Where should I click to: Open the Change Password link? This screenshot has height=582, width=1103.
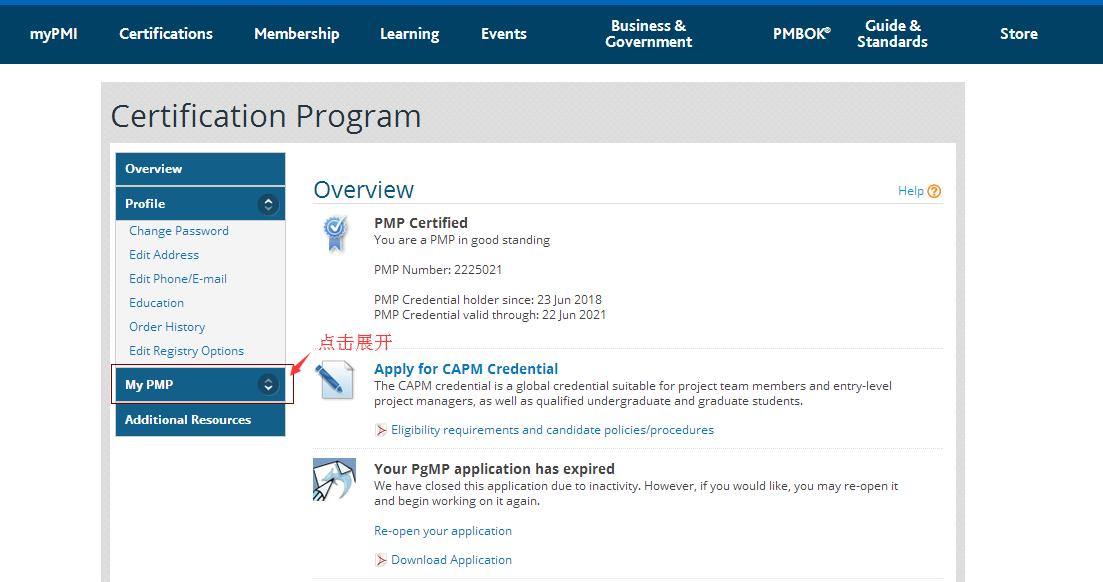click(x=179, y=231)
